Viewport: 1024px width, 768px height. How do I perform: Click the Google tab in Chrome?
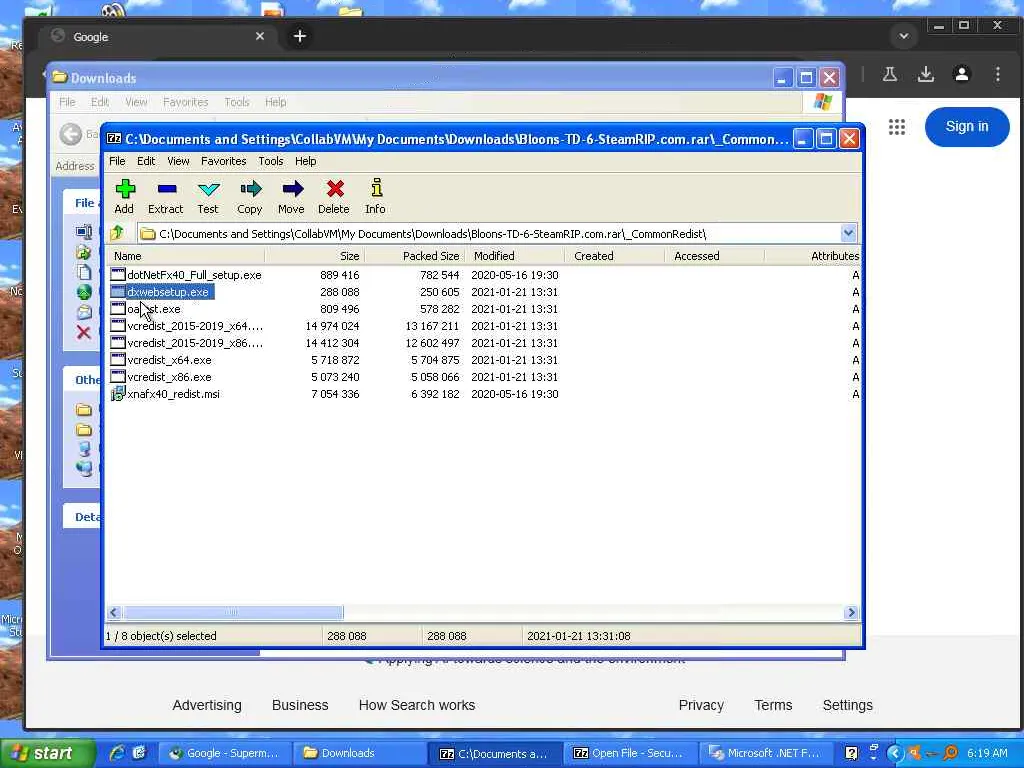pyautogui.click(x=159, y=37)
